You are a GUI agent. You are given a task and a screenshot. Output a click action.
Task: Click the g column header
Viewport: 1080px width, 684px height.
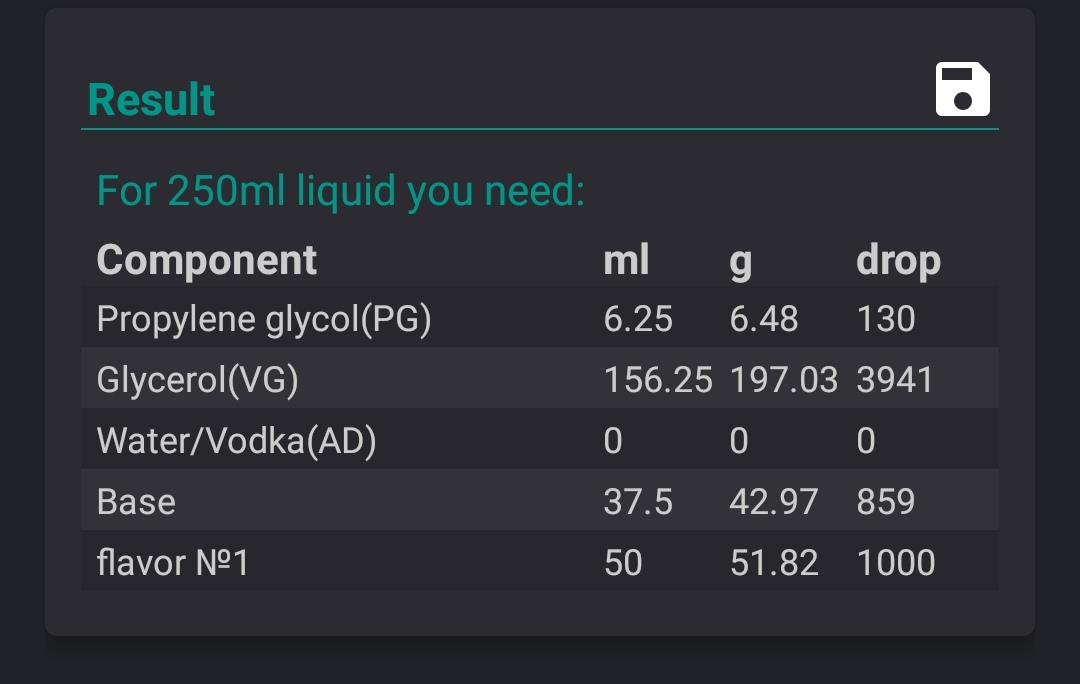(740, 262)
